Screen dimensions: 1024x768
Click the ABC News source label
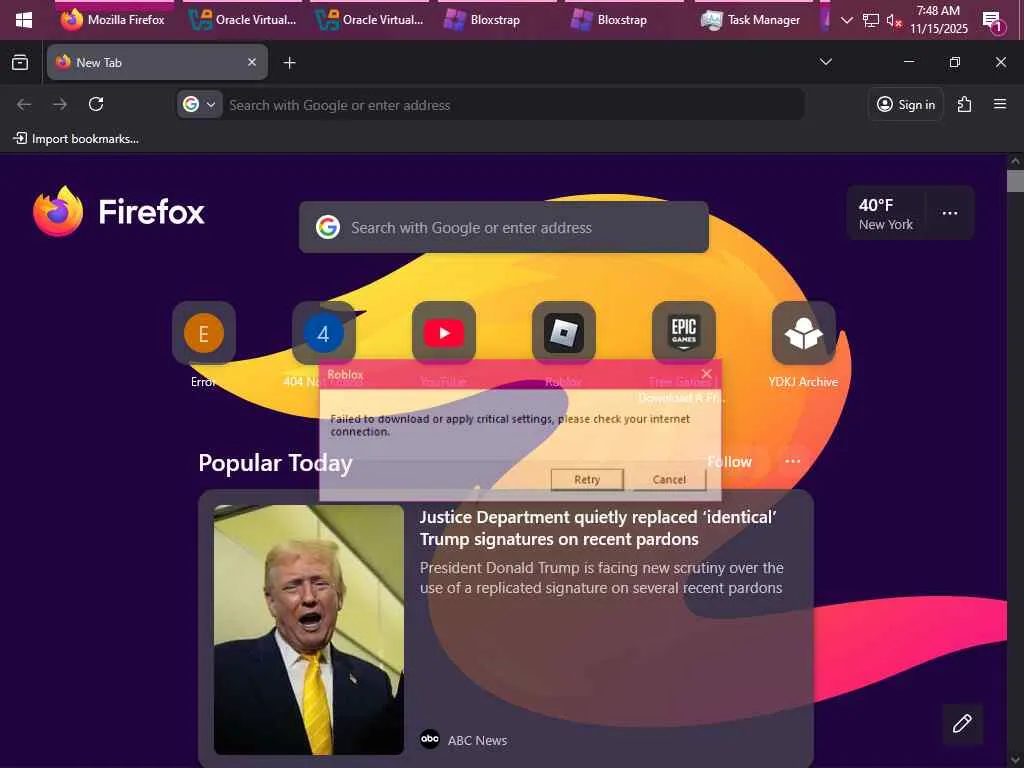click(477, 741)
